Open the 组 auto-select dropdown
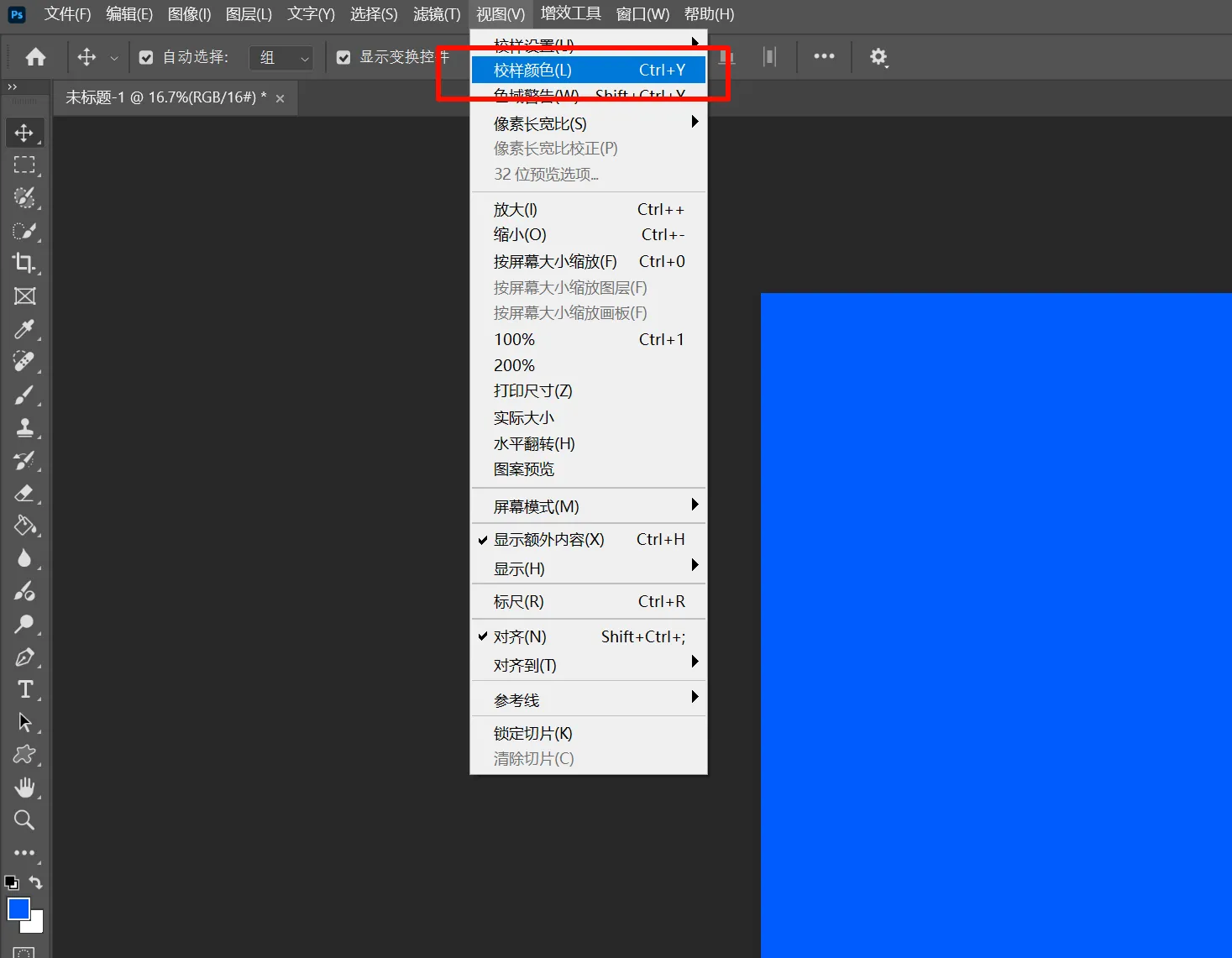Viewport: 1232px width, 958px height. (282, 58)
